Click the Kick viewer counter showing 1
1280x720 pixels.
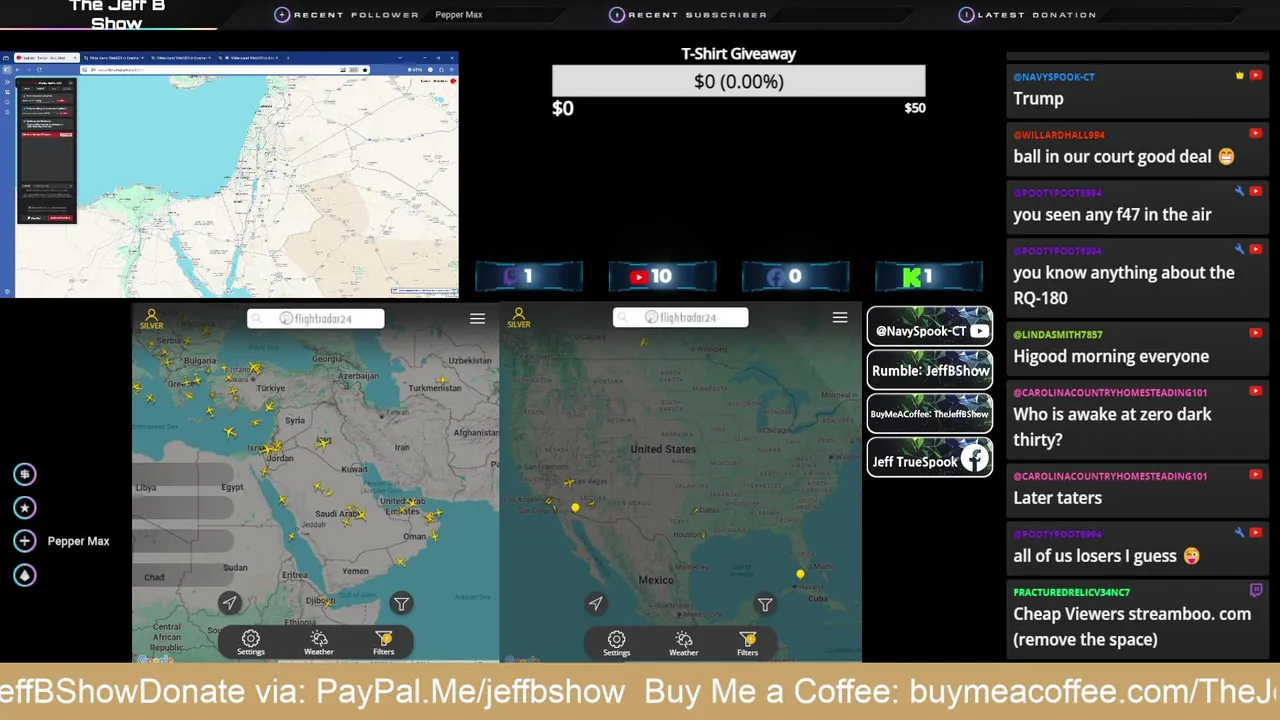pos(929,277)
